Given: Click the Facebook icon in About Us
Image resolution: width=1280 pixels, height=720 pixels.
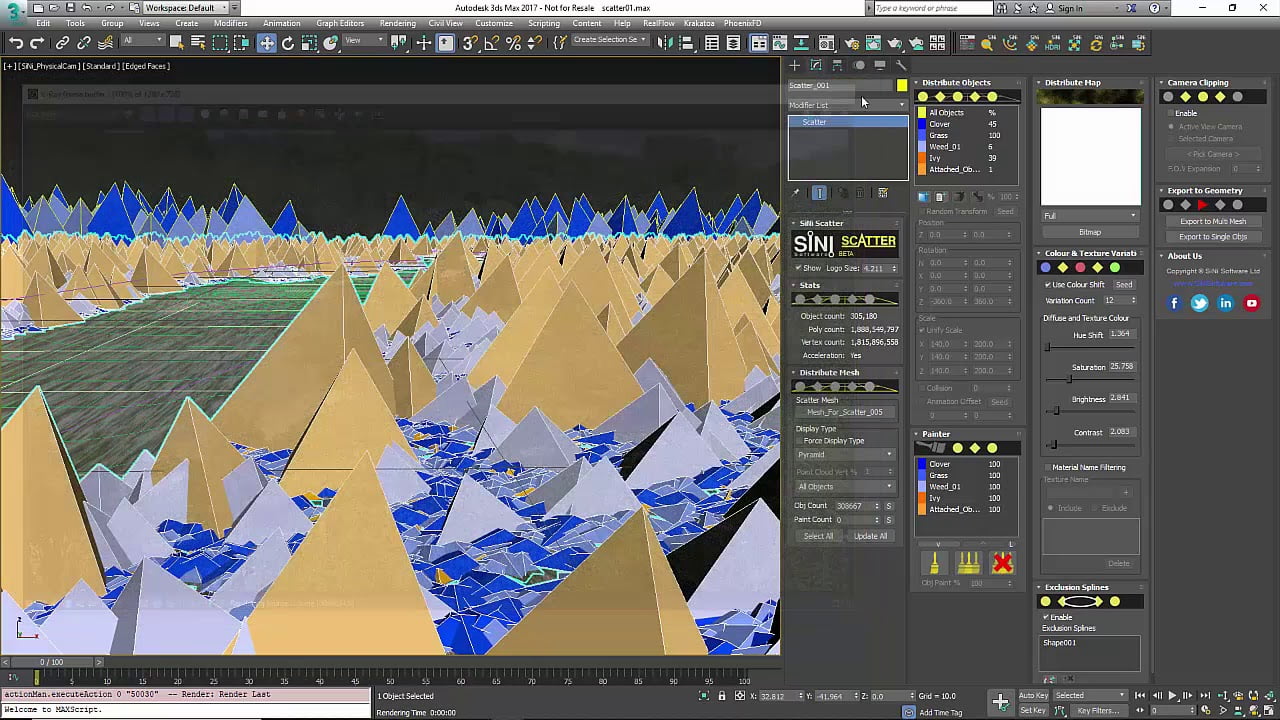Looking at the screenshot, I should [1175, 303].
